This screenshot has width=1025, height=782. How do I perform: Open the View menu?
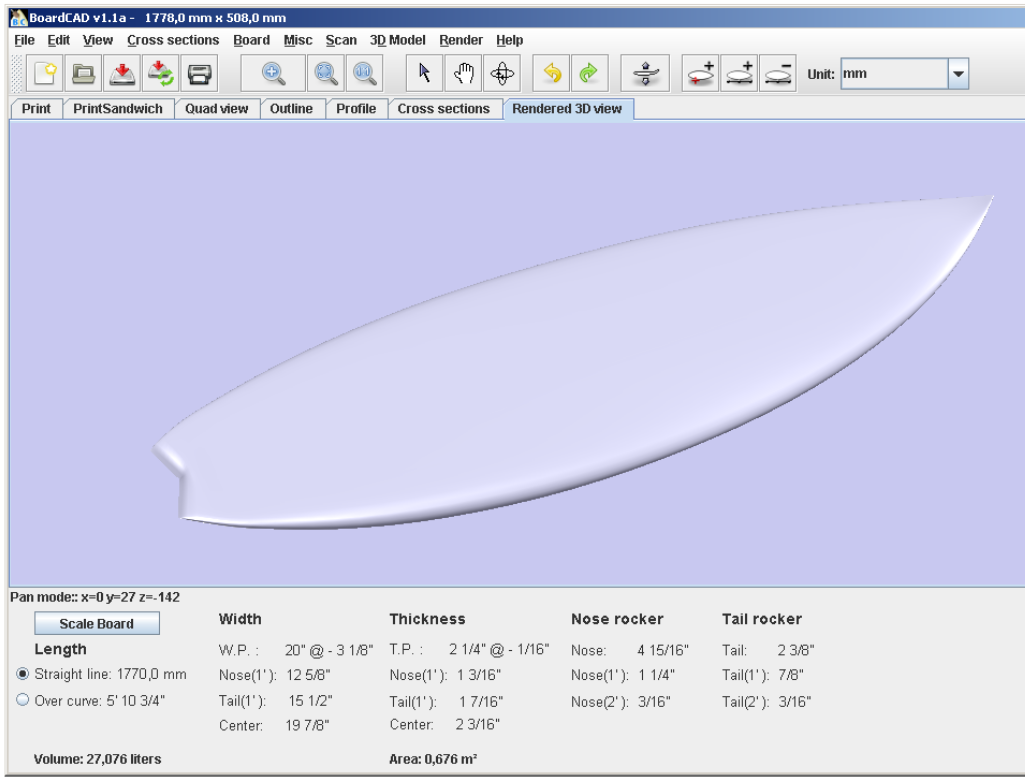click(97, 40)
